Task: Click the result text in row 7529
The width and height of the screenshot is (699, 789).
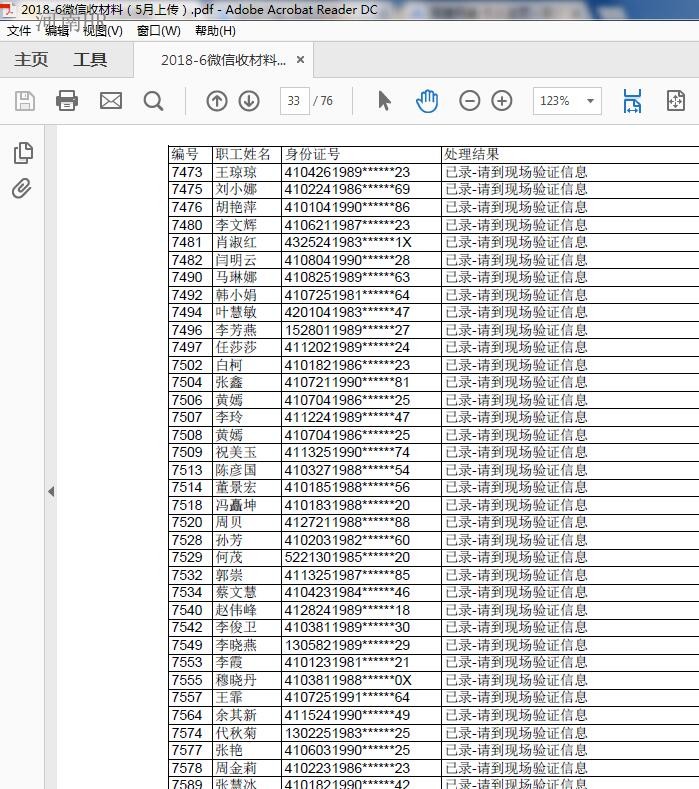Action: click(516, 558)
